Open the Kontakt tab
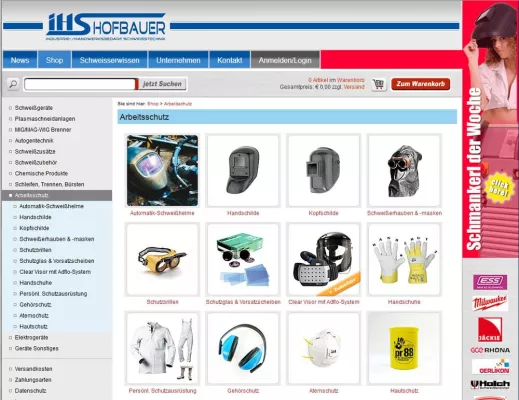This screenshot has width=519, height=400. pyautogui.click(x=230, y=60)
